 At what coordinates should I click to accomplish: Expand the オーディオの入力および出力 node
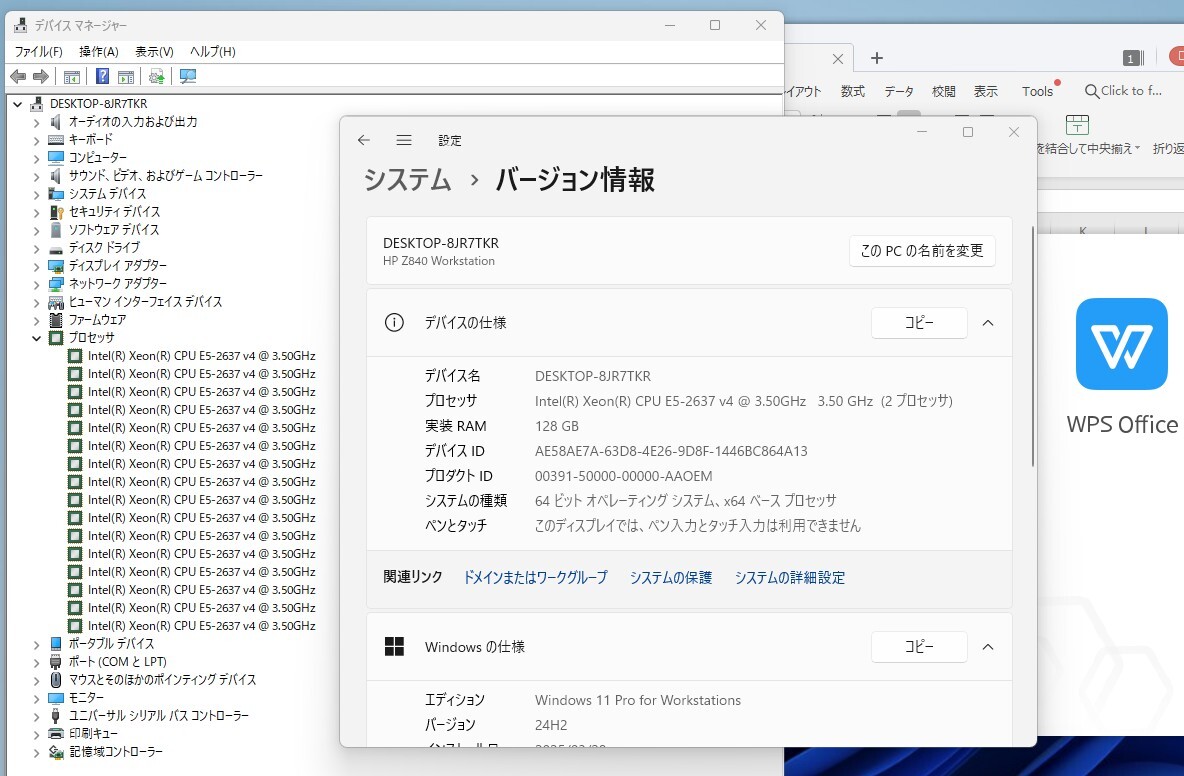coord(36,122)
